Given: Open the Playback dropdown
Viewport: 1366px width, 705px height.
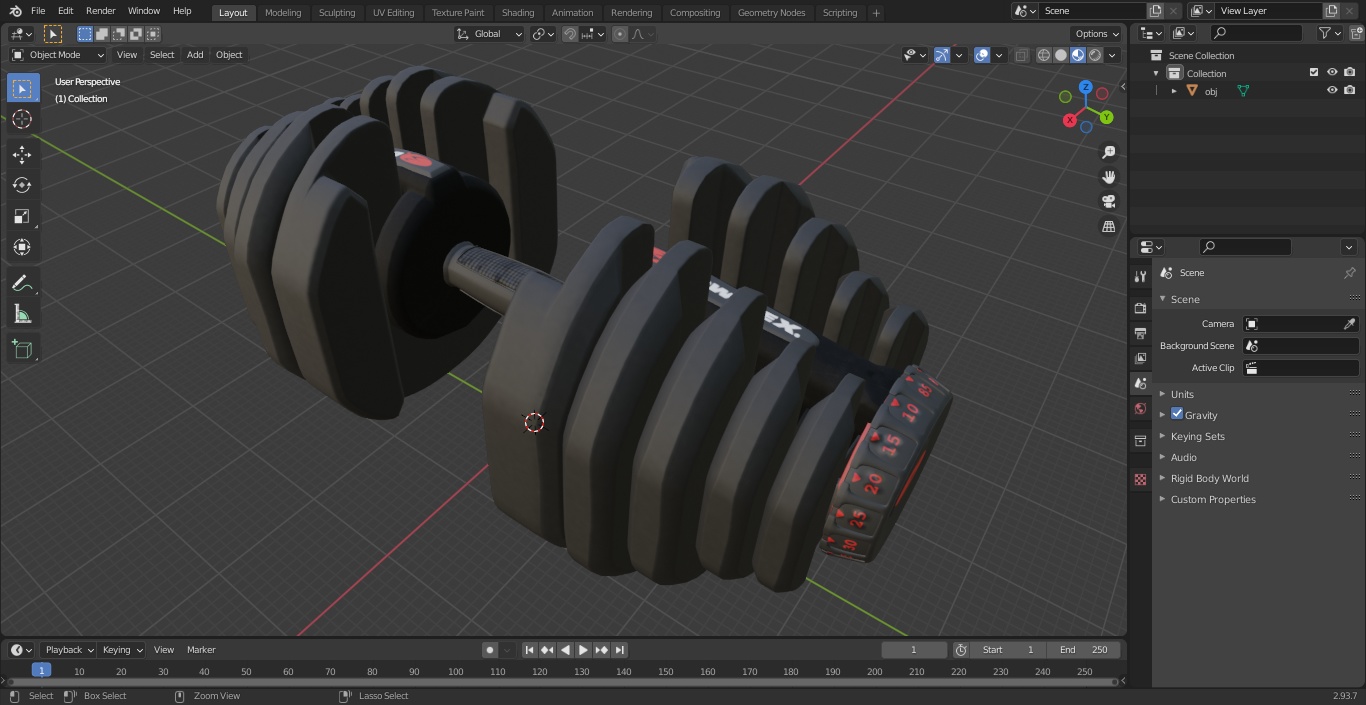Looking at the screenshot, I should click(x=68, y=650).
